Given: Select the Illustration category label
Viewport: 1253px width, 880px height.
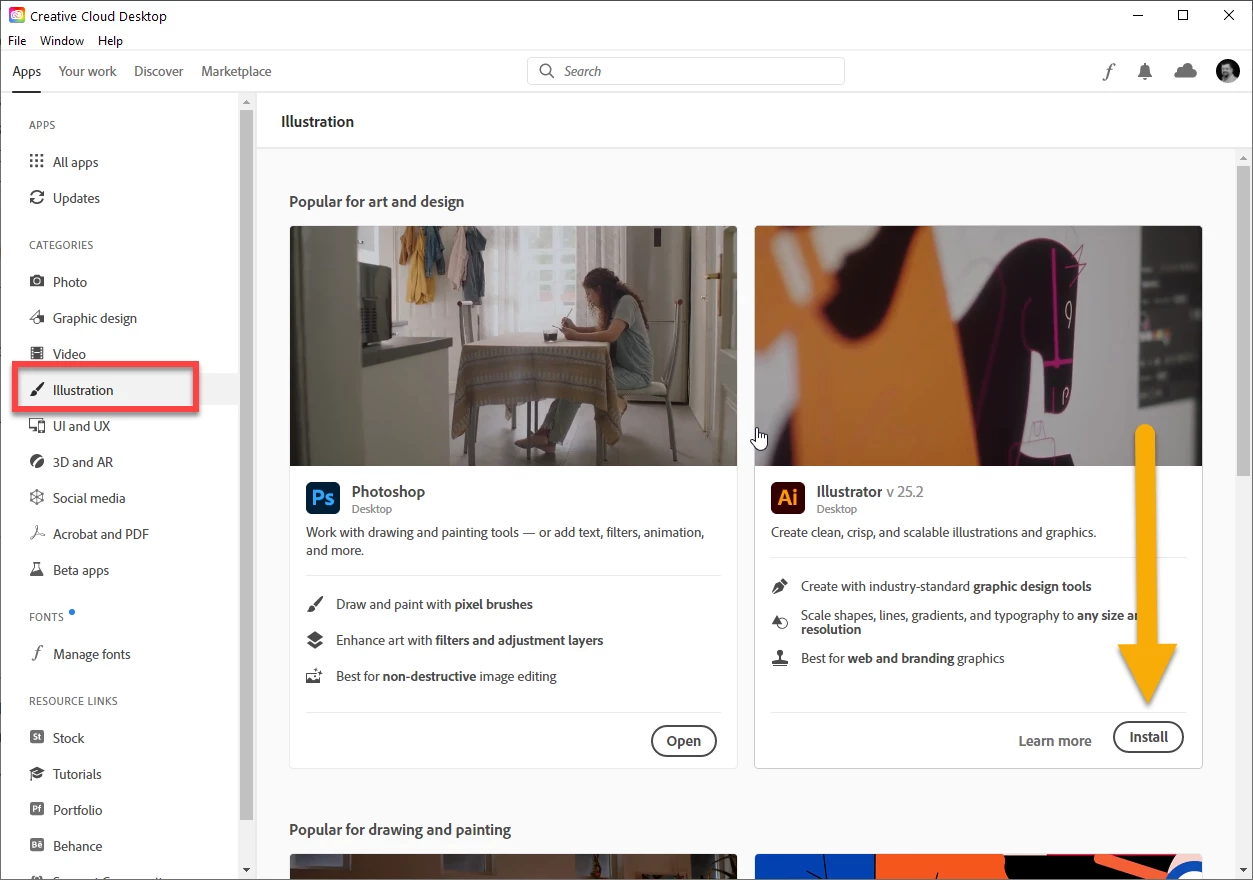Looking at the screenshot, I should 83,390.
